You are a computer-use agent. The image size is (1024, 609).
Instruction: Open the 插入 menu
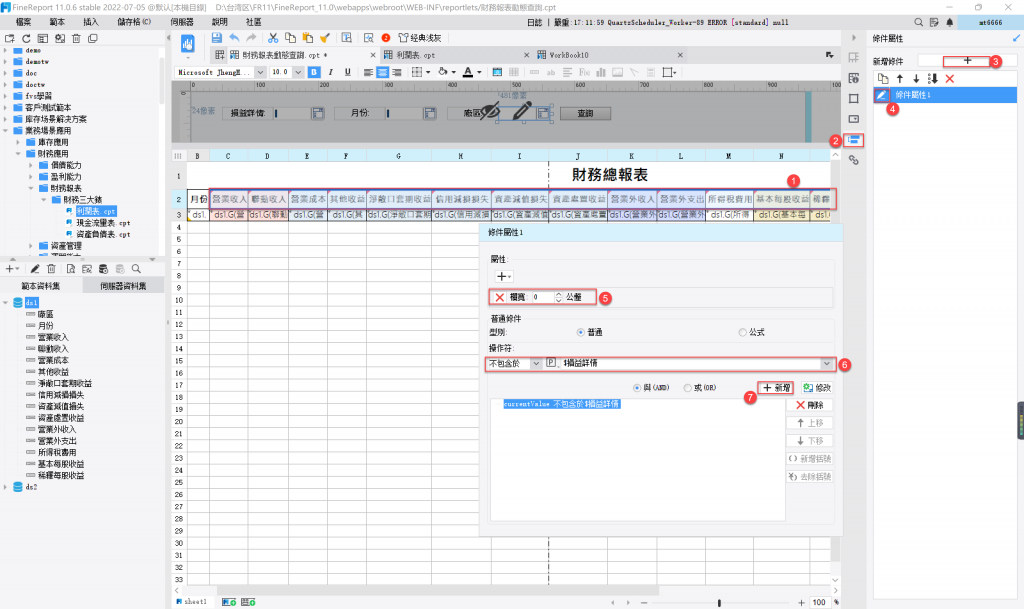(91, 22)
